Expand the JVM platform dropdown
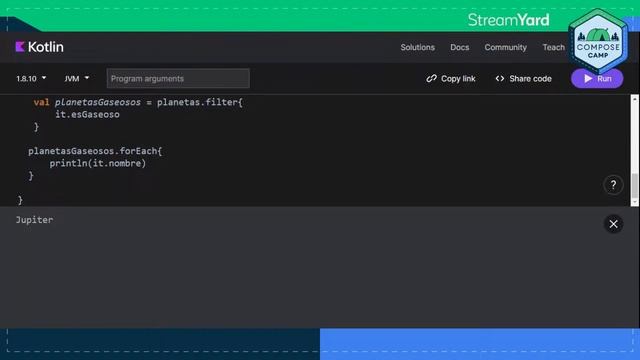640x360 pixels. click(x=76, y=78)
